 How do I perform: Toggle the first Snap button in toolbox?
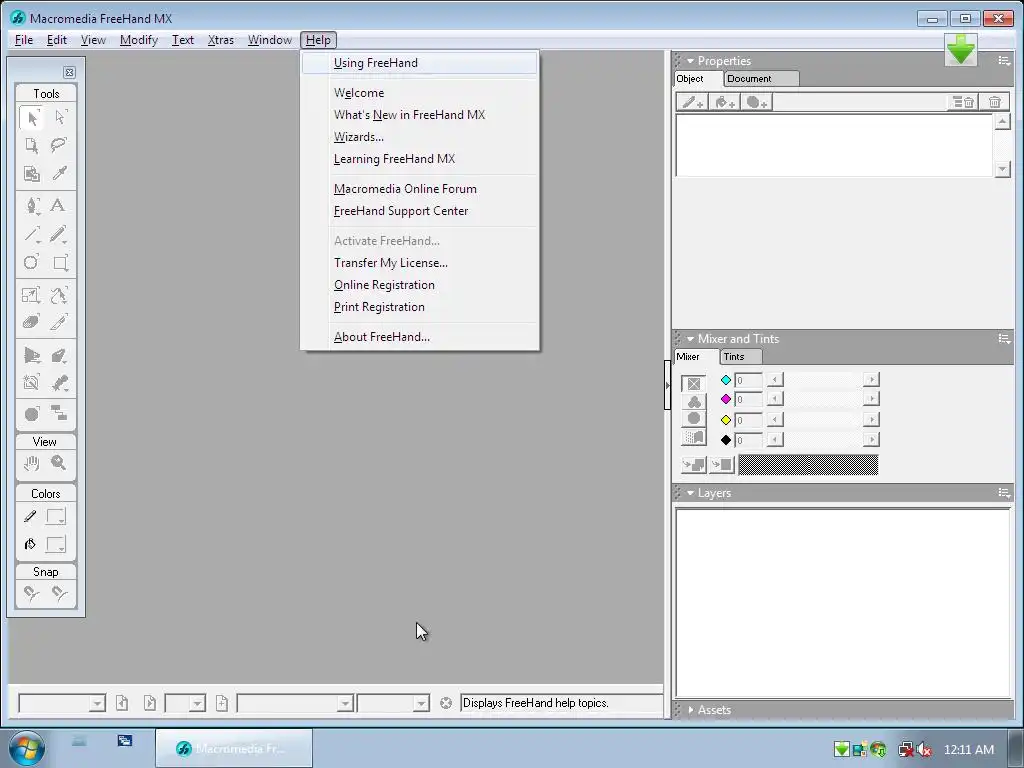pyautogui.click(x=31, y=593)
